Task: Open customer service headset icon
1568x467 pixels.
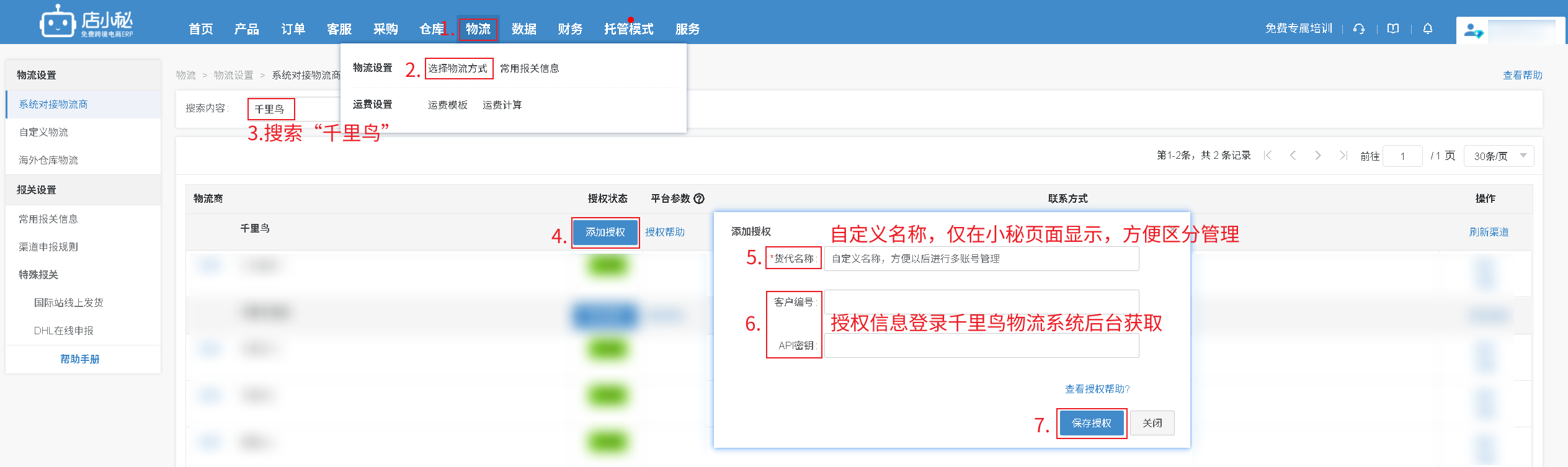Action: click(1359, 29)
